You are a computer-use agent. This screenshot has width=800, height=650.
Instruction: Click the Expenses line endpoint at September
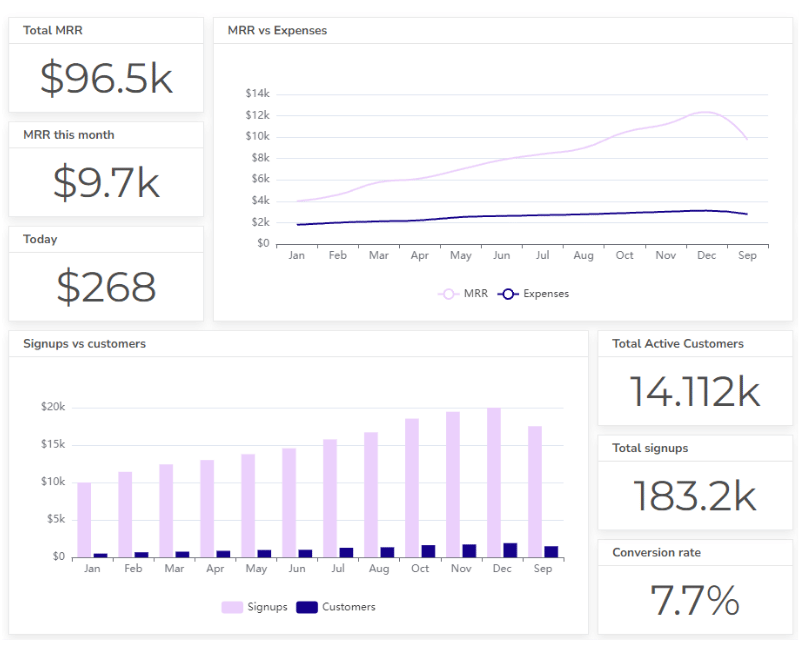pos(747,213)
